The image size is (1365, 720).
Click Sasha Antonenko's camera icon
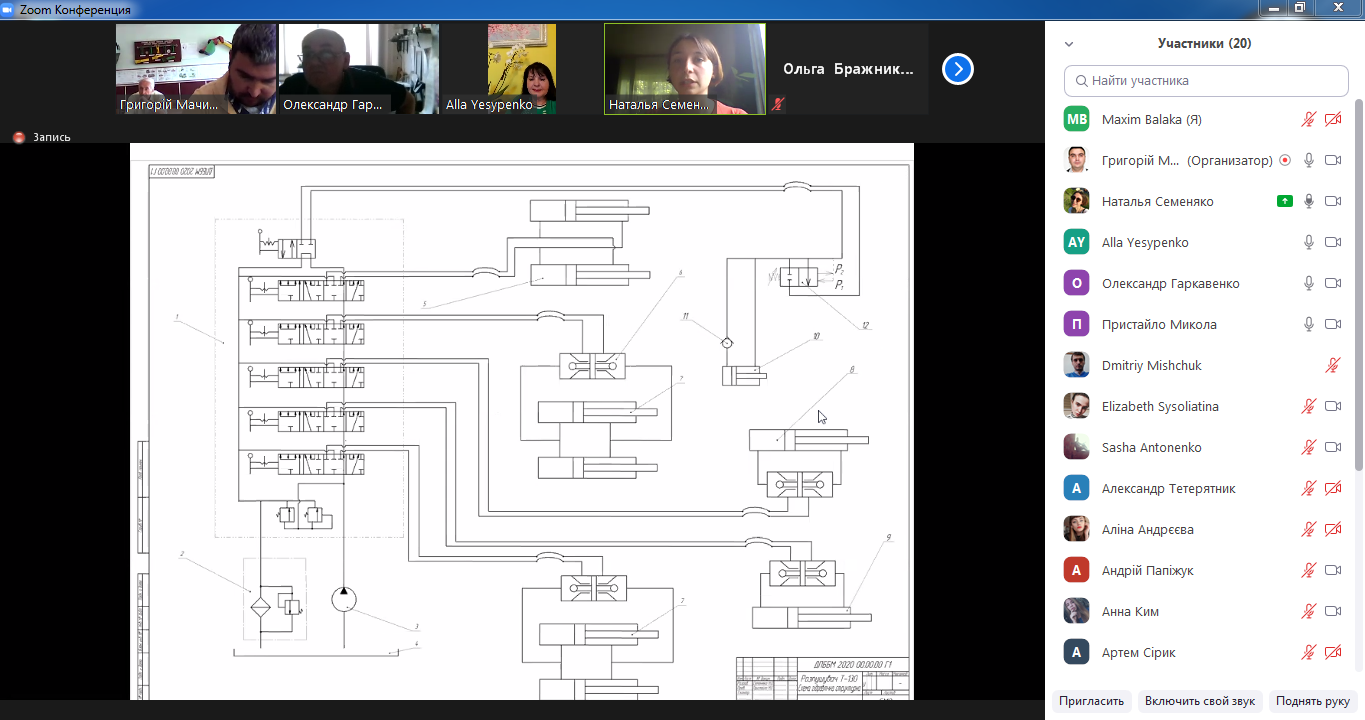[x=1333, y=447]
